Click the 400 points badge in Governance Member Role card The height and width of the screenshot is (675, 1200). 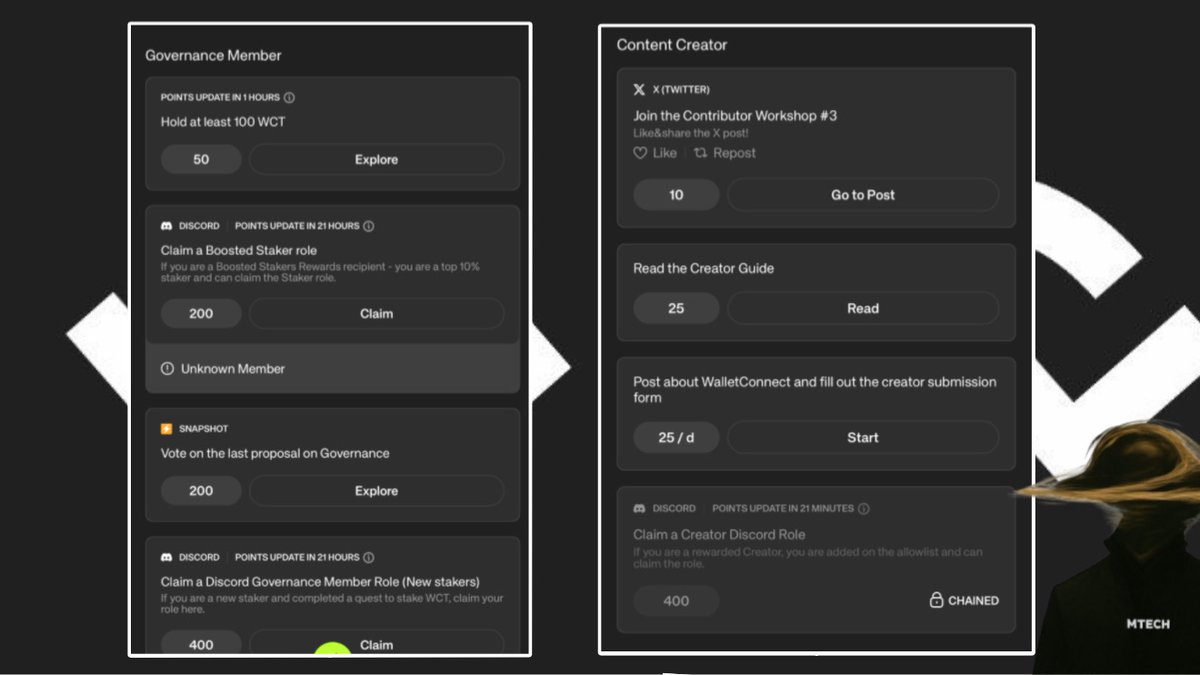coord(201,644)
